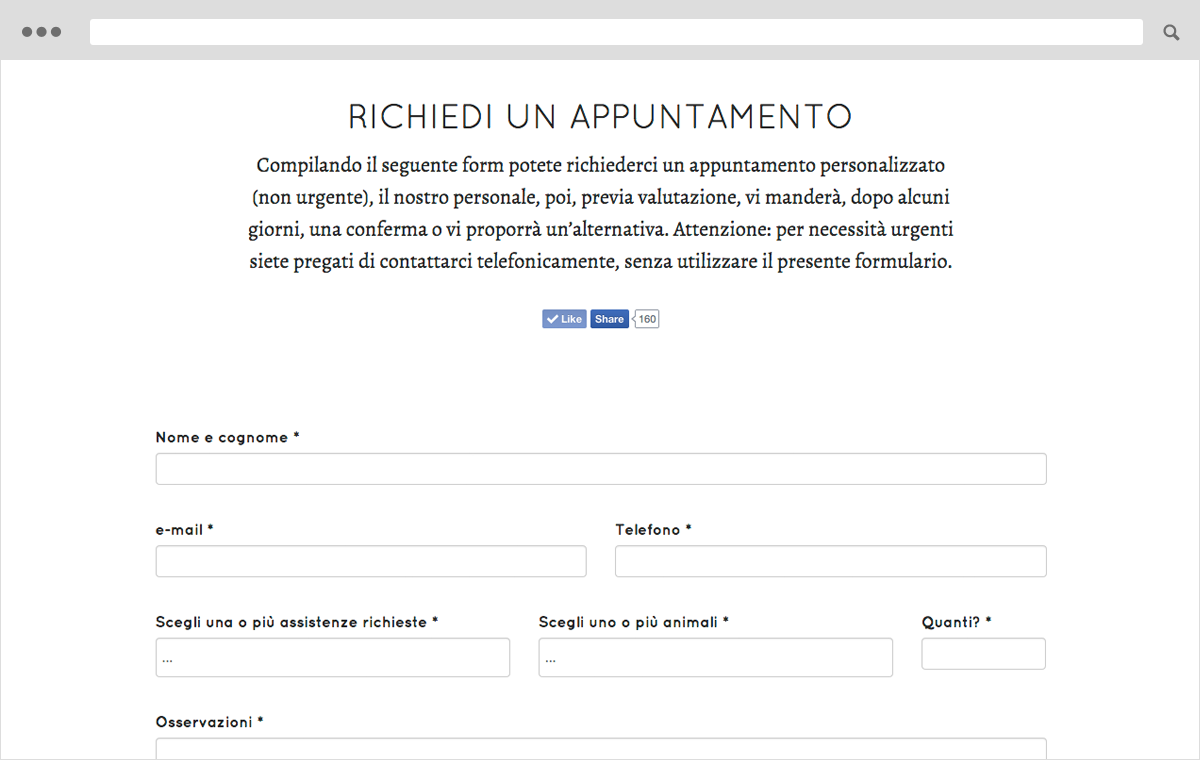This screenshot has height=760, width=1200.
Task: Focus the Osservazioni text area
Action: tap(601, 749)
